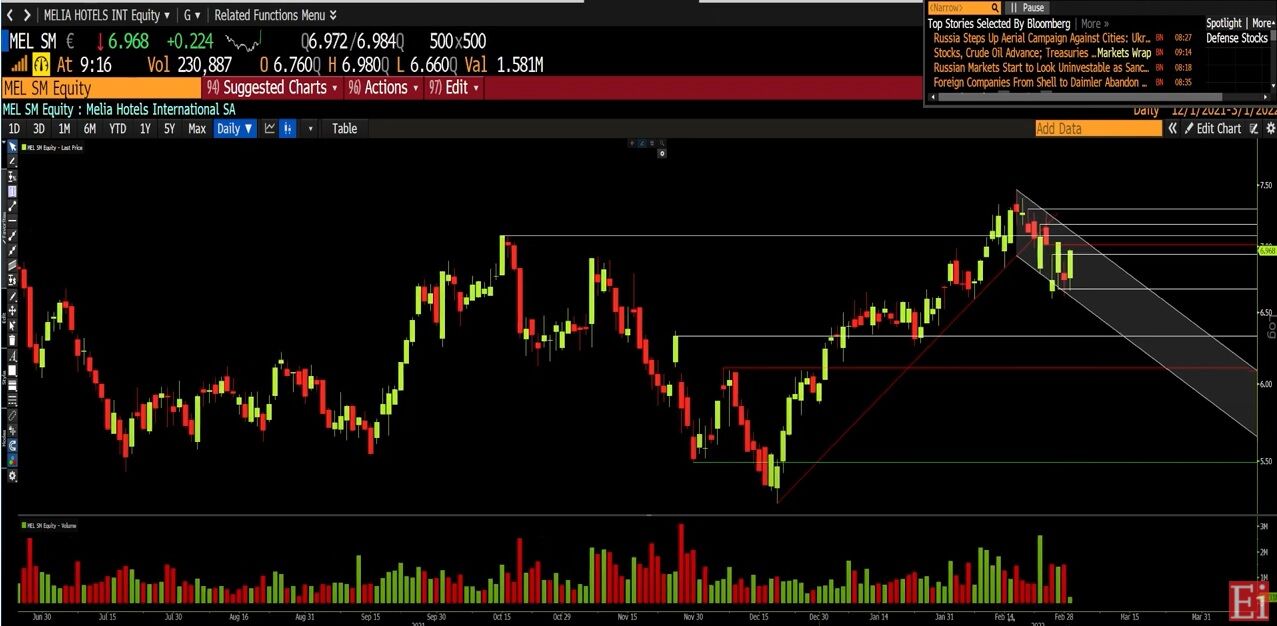1277x626 pixels.
Task: Select the pointer cursor tool
Action: coord(12,146)
